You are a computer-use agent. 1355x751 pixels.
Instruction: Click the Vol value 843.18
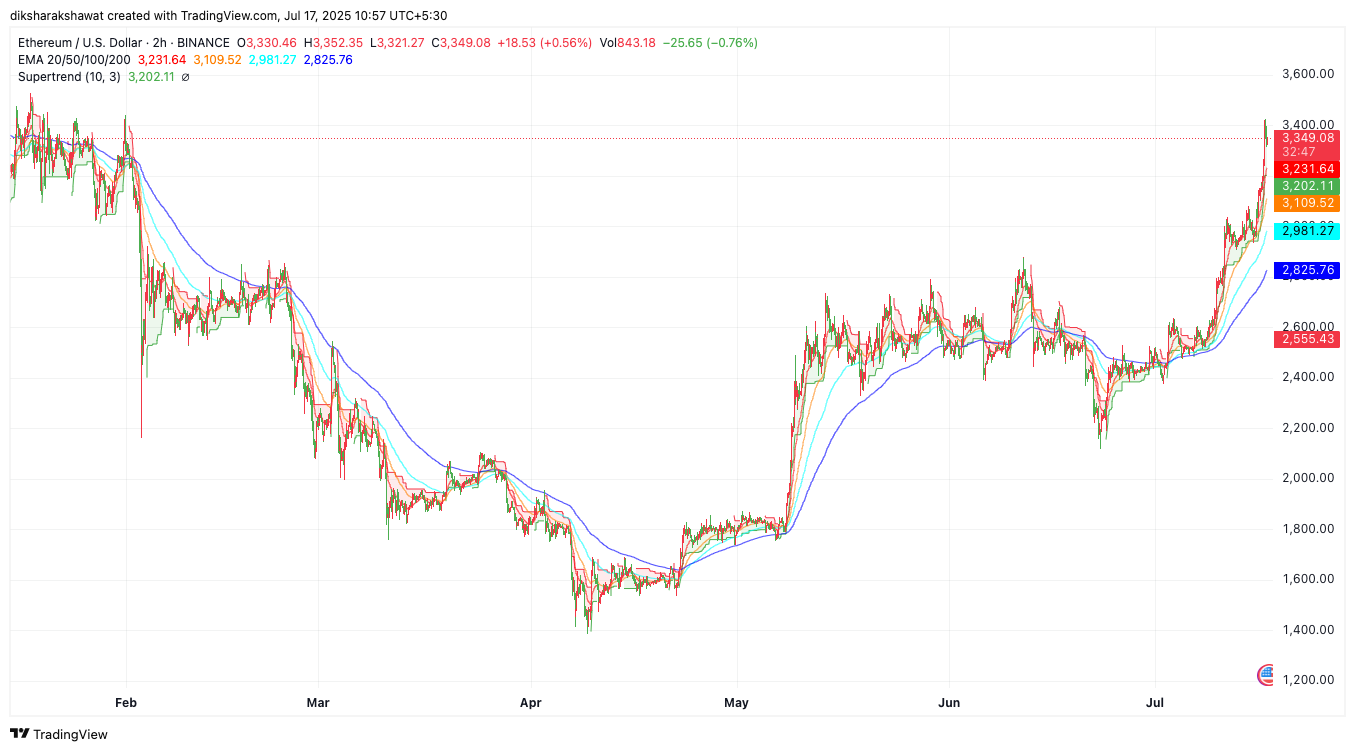(637, 43)
